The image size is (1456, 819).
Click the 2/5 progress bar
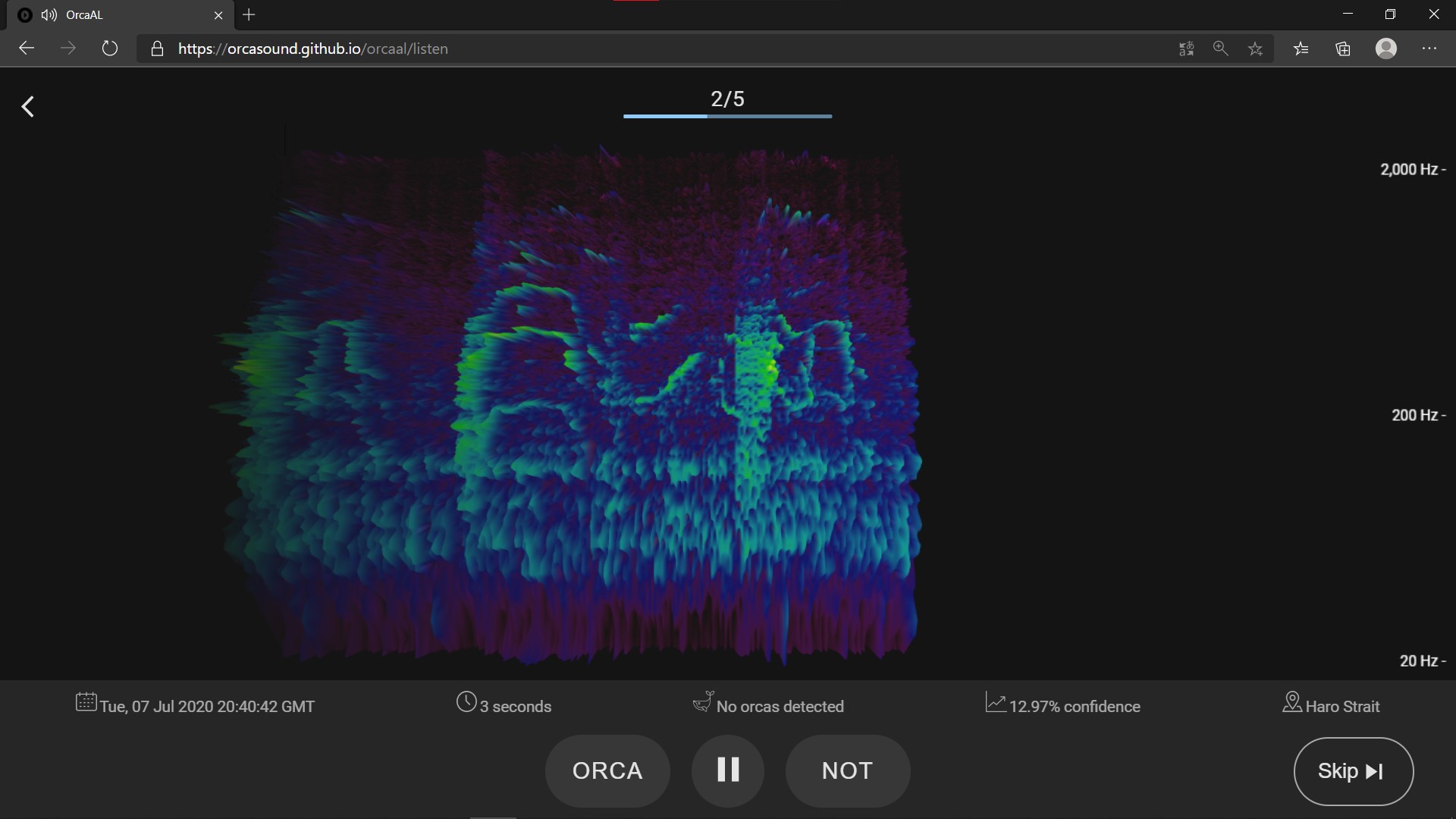727,116
